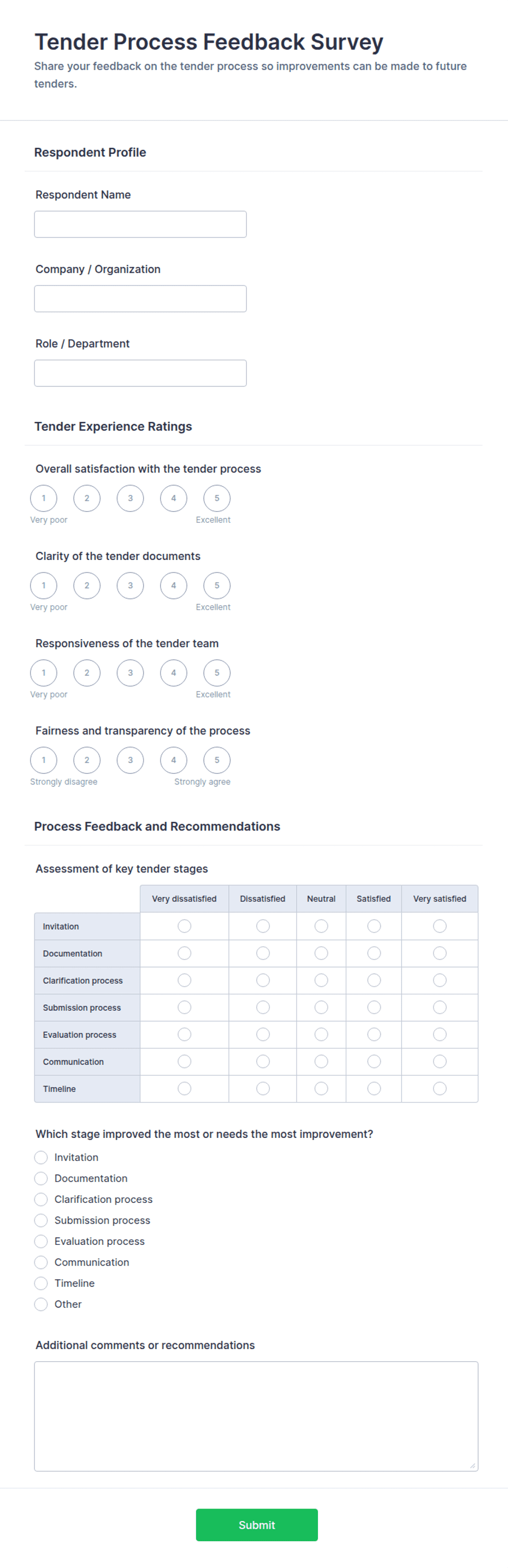Choose Dissatisfied for Evaluation process
Image resolution: width=508 pixels, height=1568 pixels.
[x=263, y=1034]
